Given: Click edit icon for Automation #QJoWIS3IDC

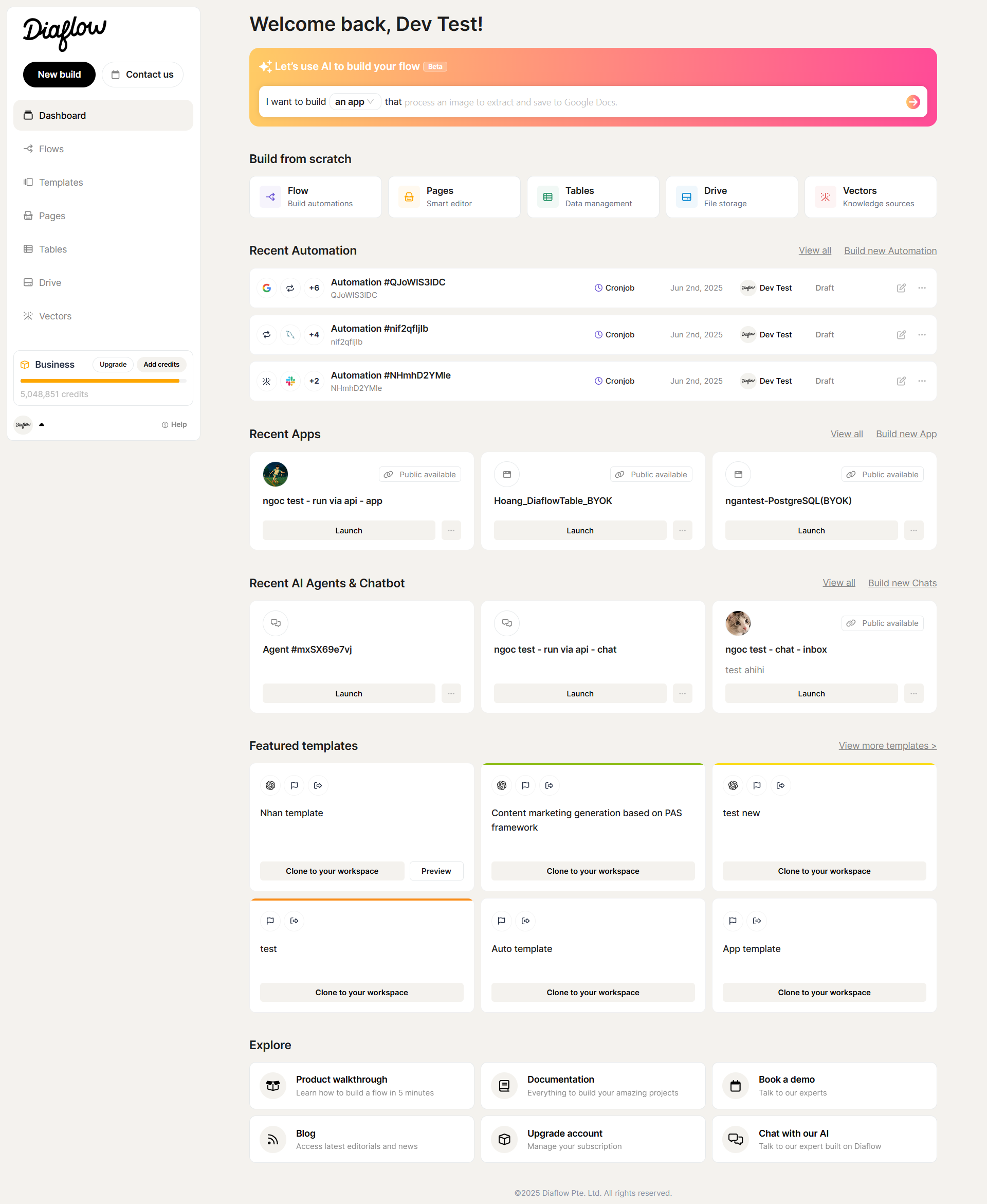Looking at the screenshot, I should pos(901,288).
